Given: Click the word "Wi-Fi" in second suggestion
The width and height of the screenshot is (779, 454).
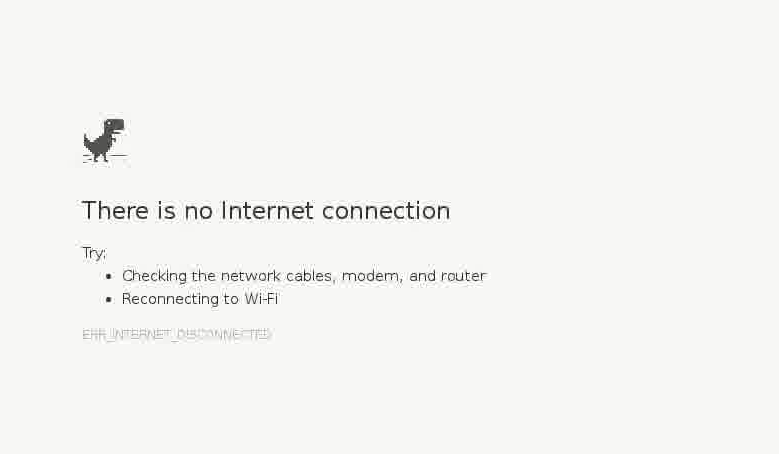Looking at the screenshot, I should [x=261, y=299].
